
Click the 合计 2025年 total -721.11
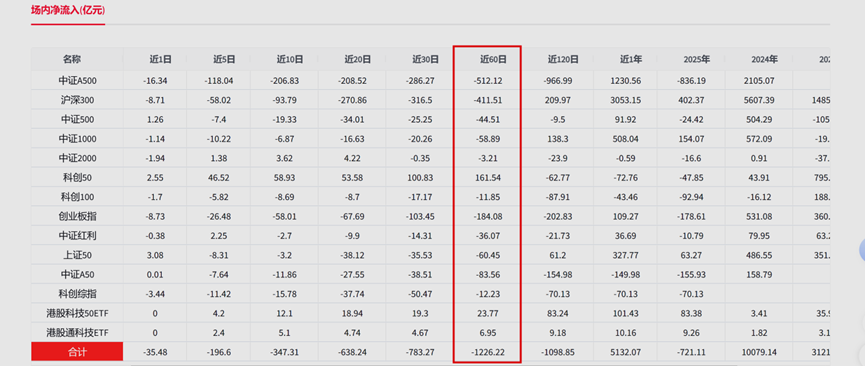691,352
